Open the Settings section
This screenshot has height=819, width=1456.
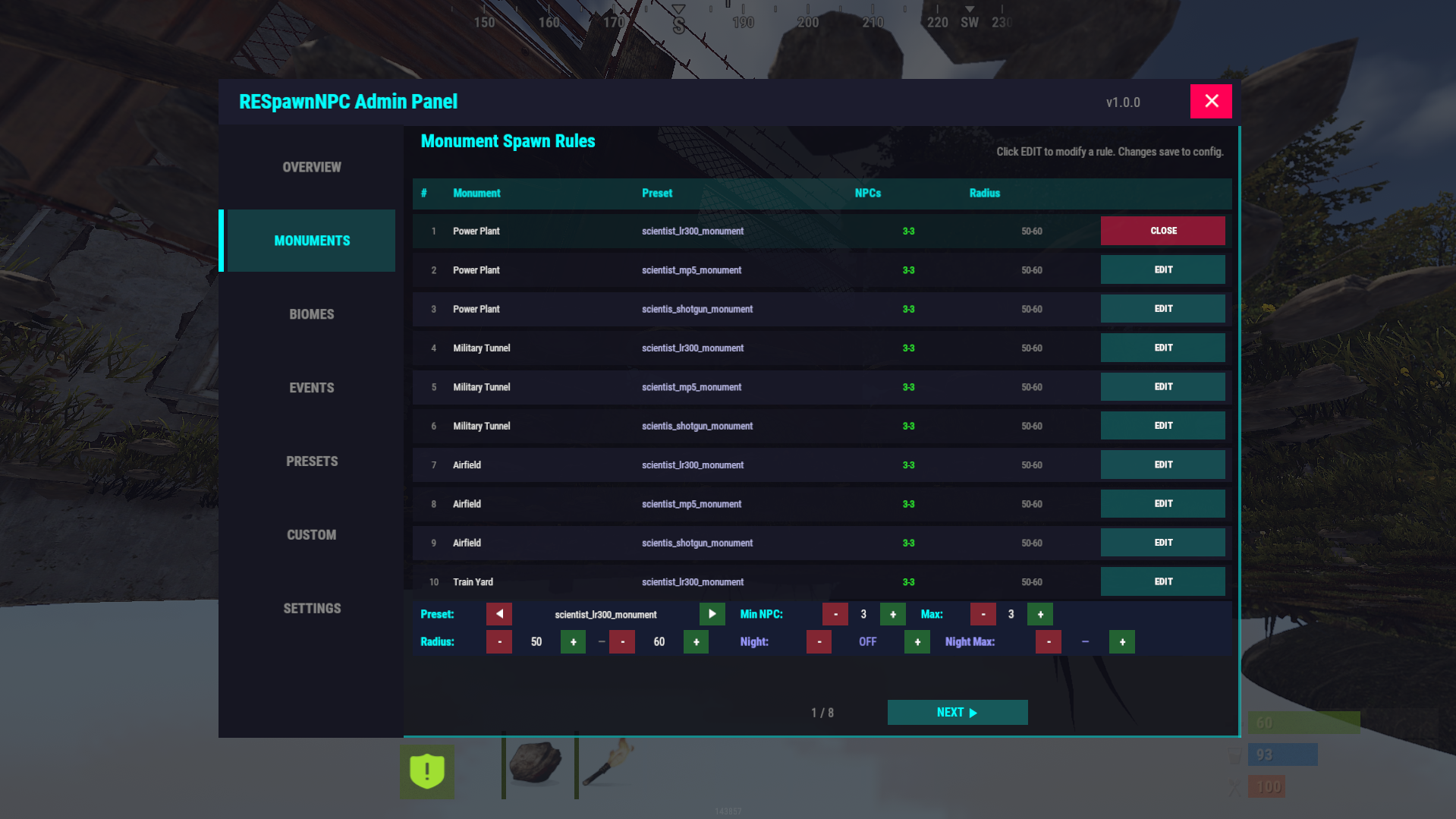(311, 609)
